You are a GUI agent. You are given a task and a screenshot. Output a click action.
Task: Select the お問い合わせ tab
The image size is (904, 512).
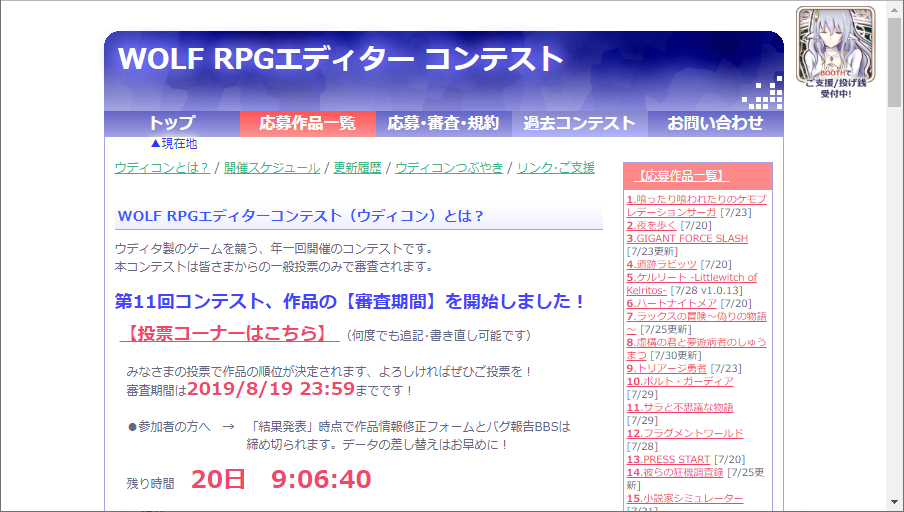(715, 123)
